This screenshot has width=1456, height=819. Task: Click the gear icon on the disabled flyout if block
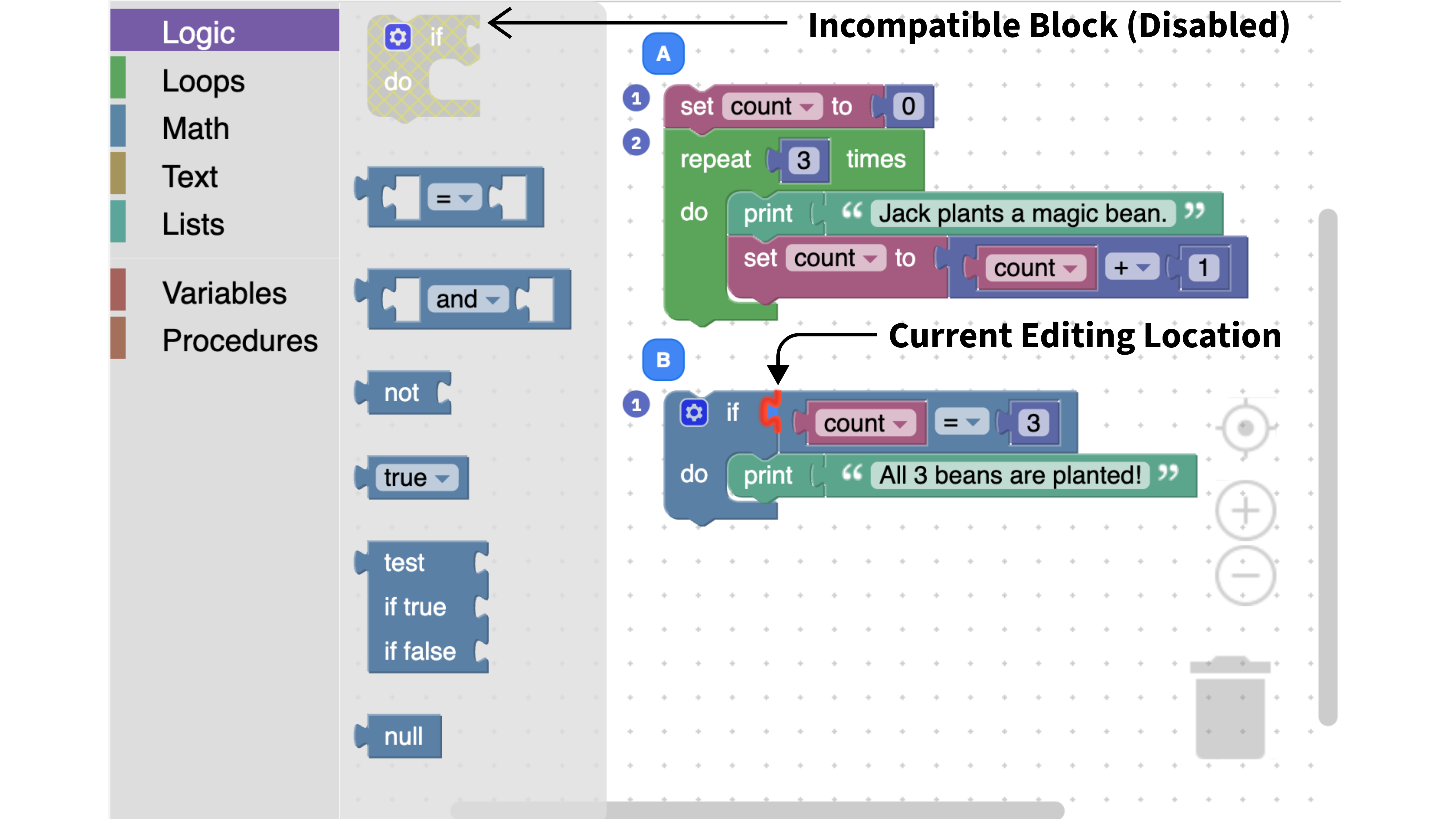tap(397, 37)
